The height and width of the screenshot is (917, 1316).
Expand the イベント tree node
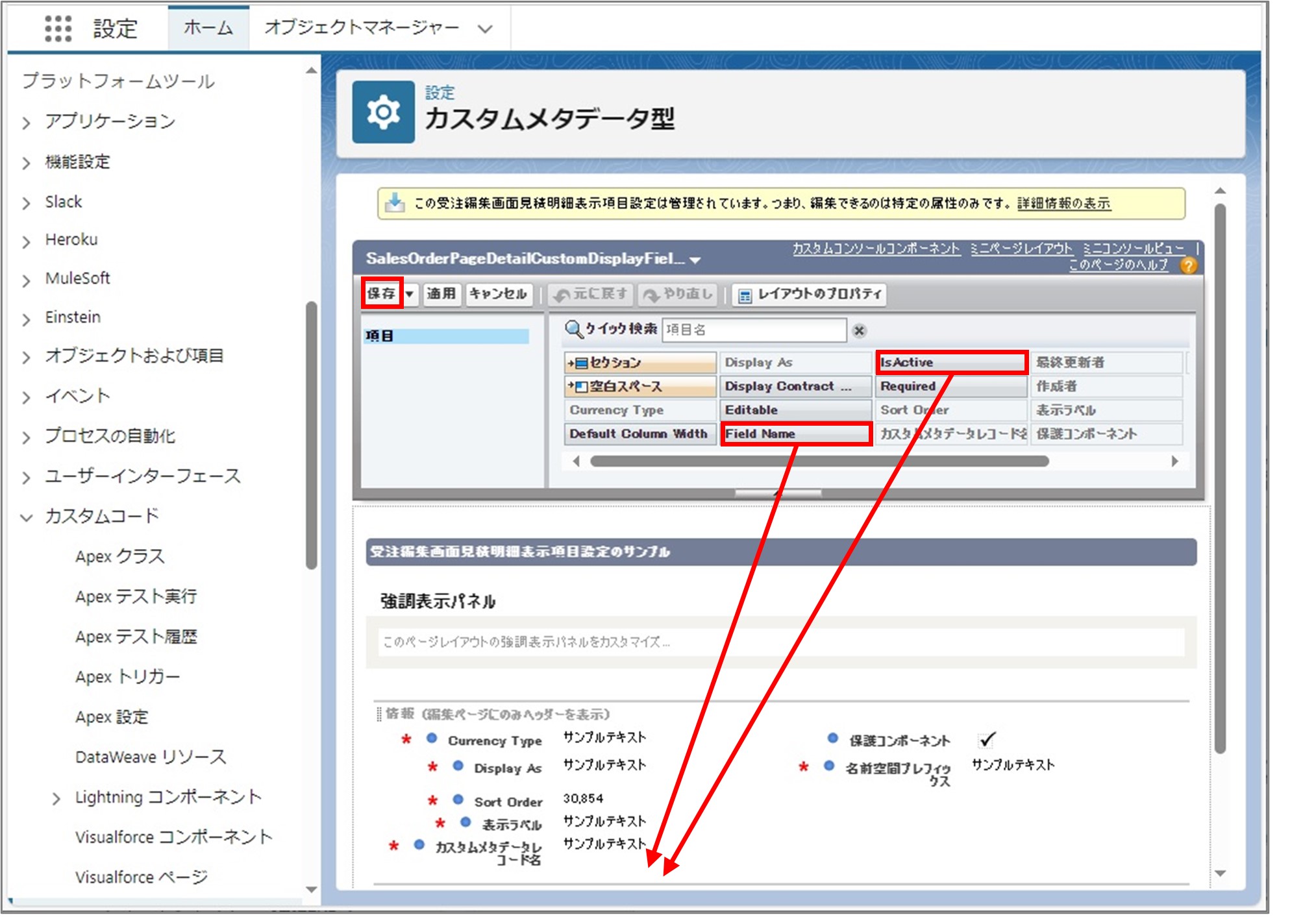point(26,397)
